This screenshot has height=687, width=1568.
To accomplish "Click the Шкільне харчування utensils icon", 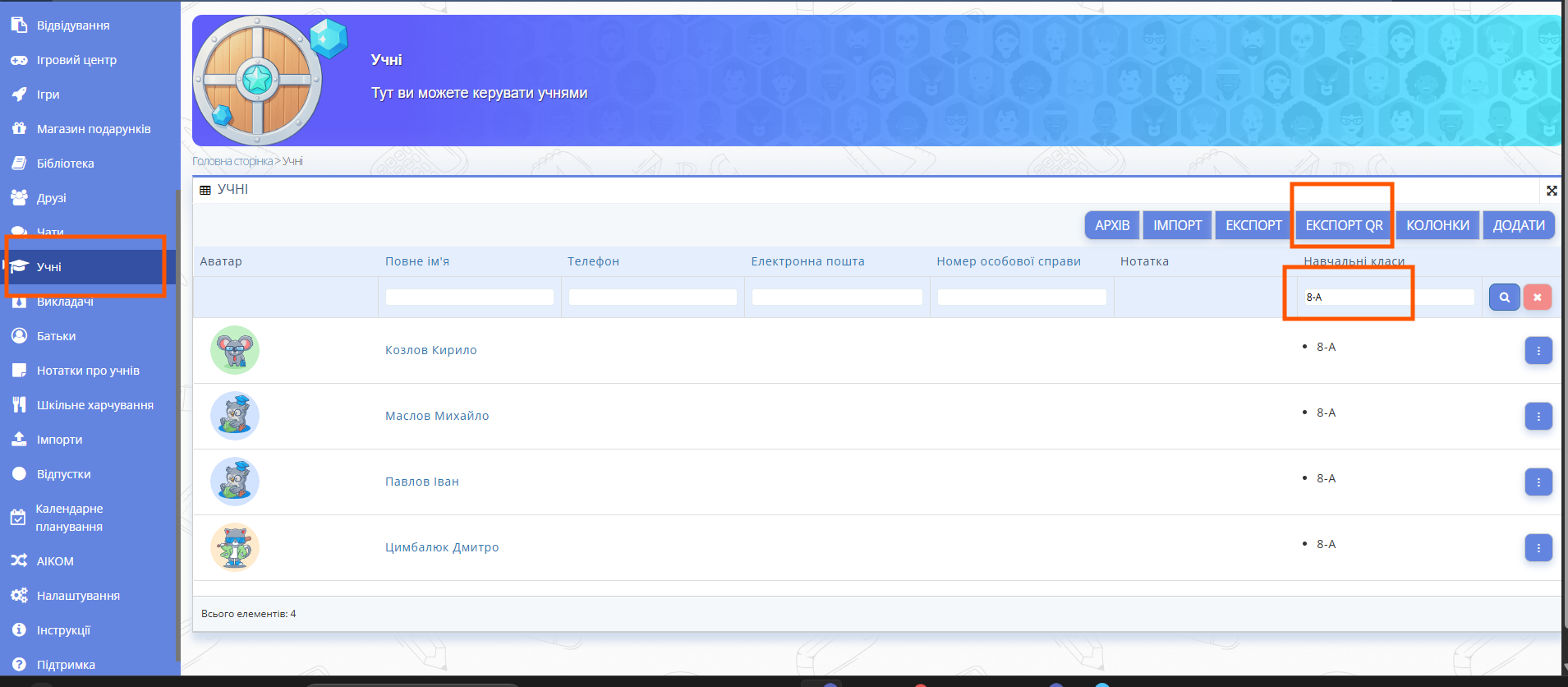I will 19,405.
